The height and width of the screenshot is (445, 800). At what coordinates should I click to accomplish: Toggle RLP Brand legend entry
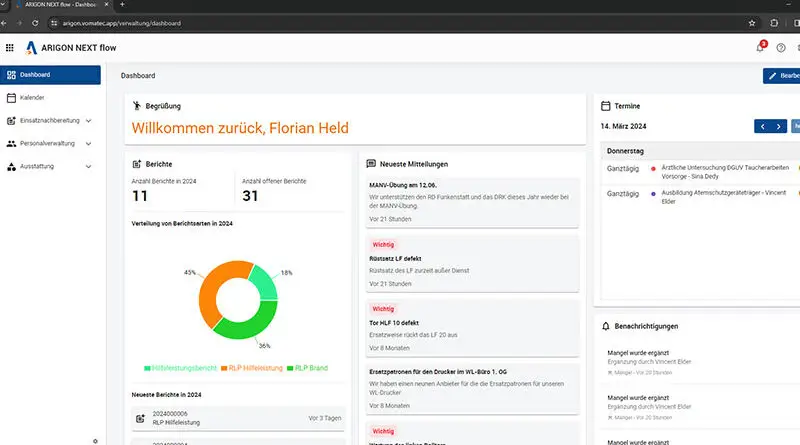click(307, 368)
